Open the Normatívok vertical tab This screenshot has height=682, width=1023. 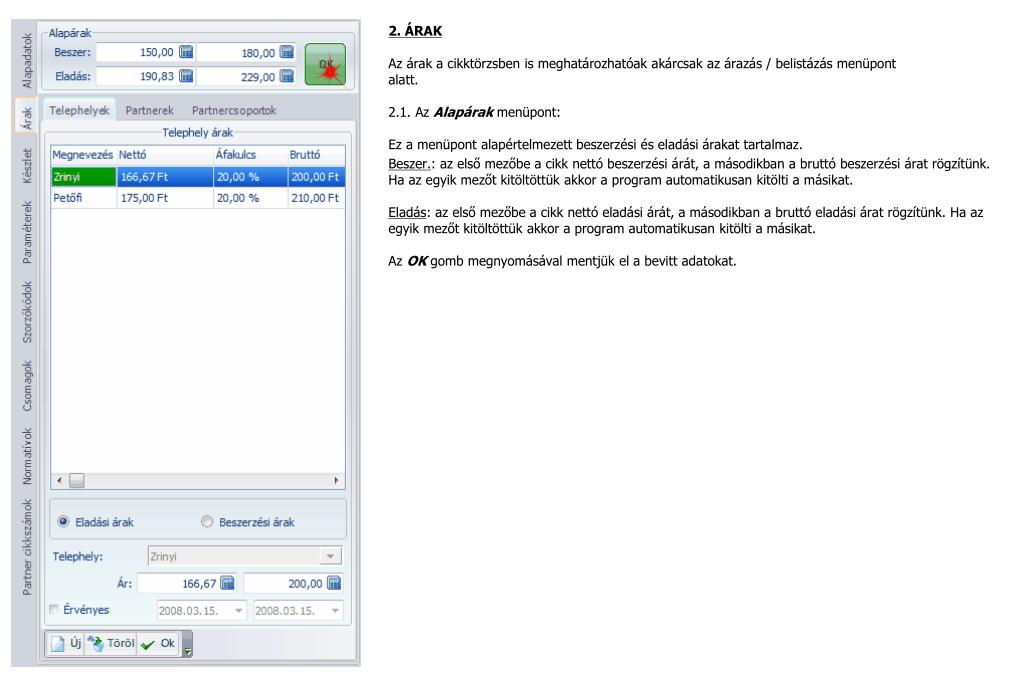27,456
